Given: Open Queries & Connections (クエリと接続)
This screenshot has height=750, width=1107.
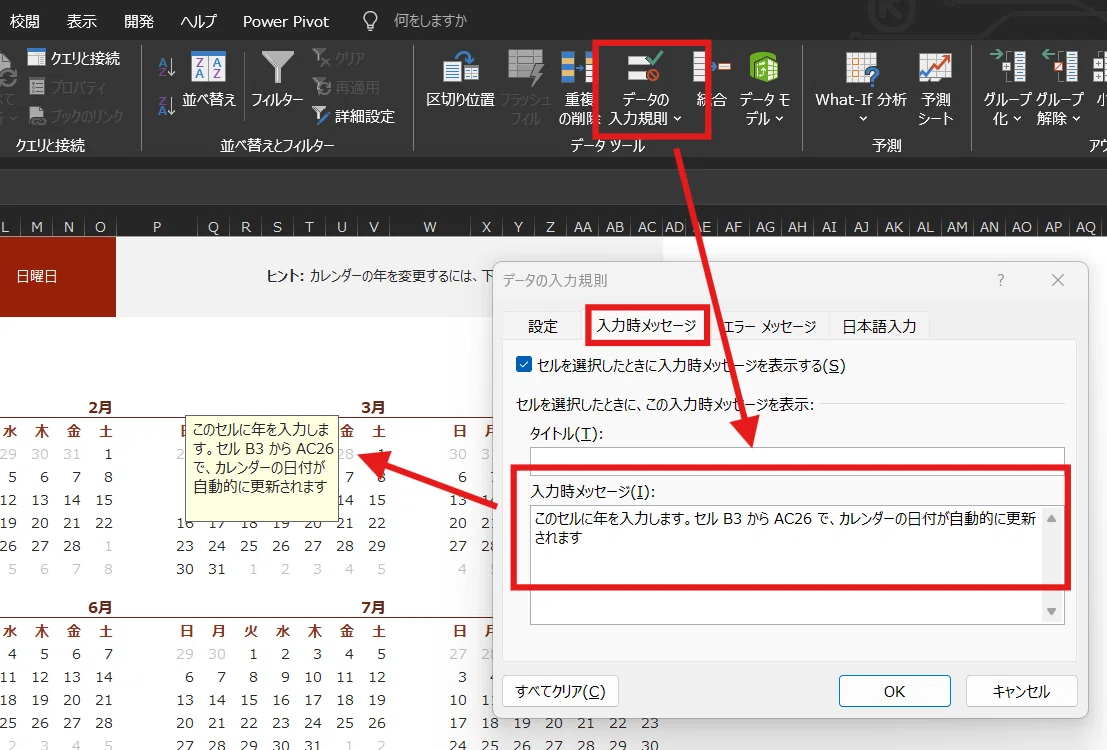Looking at the screenshot, I should tap(73, 58).
